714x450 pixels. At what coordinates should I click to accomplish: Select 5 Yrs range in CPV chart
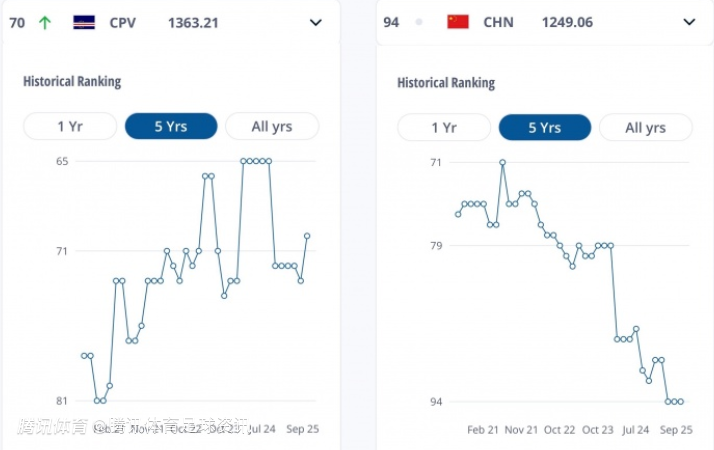(171, 126)
